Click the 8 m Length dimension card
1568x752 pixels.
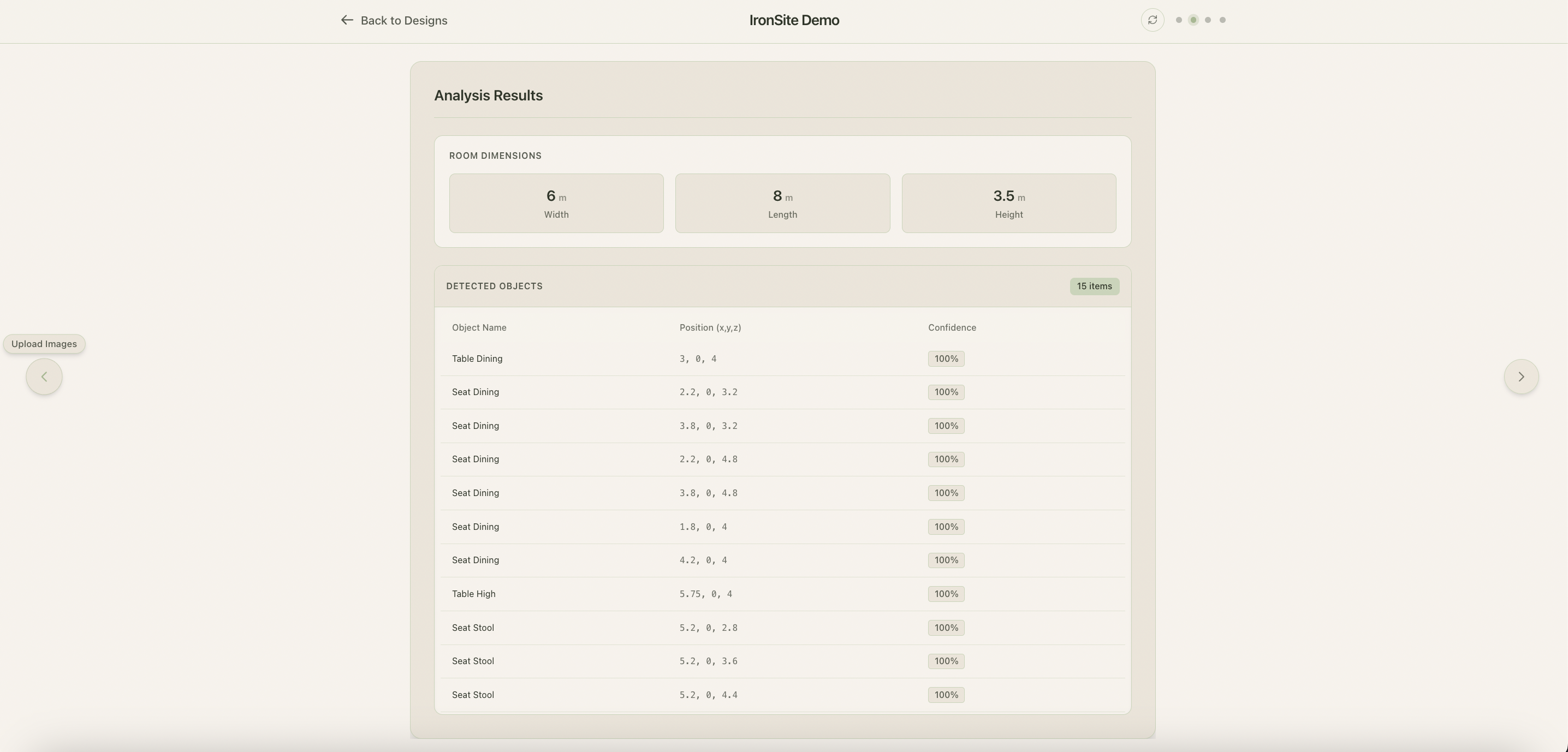[x=782, y=203]
